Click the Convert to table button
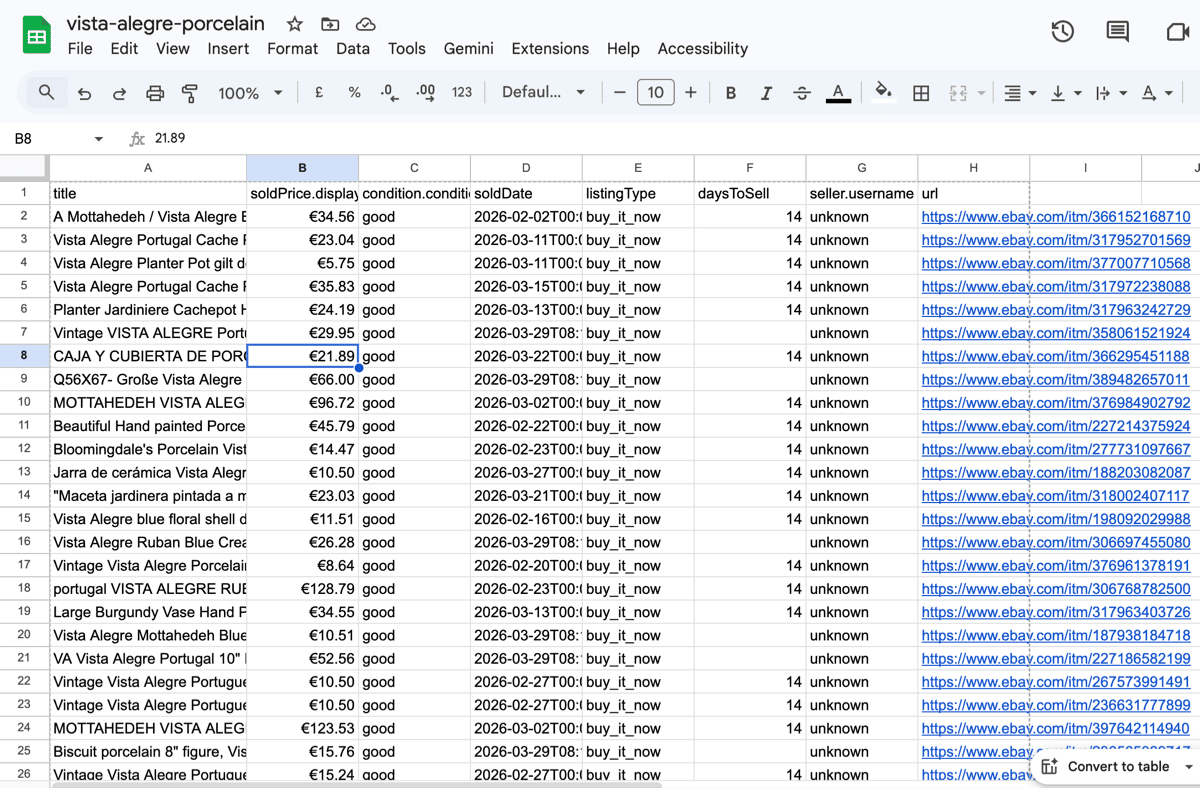This screenshot has height=788, width=1200. pyautogui.click(x=1106, y=767)
